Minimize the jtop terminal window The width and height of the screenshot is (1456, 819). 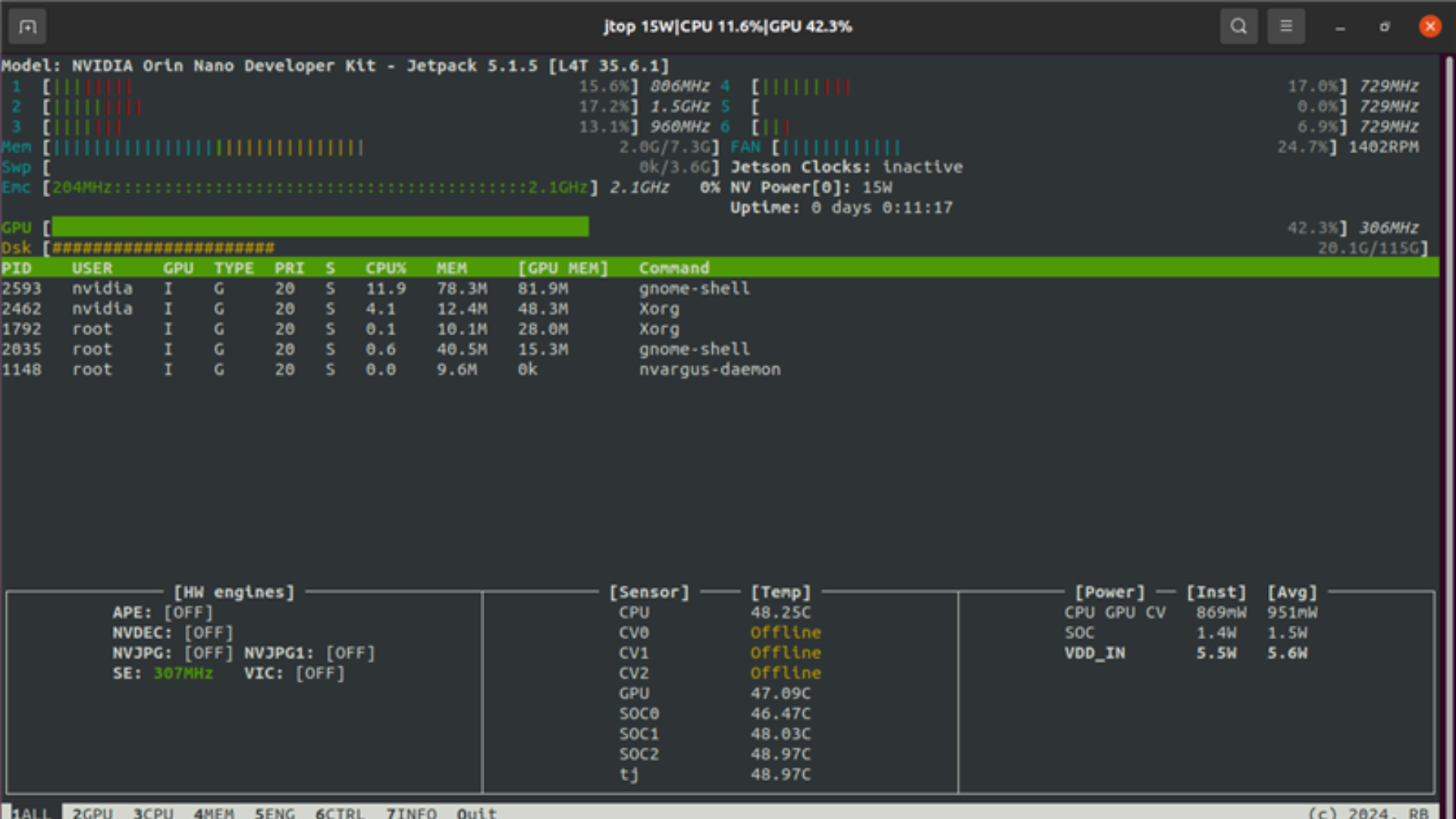[x=1340, y=27]
